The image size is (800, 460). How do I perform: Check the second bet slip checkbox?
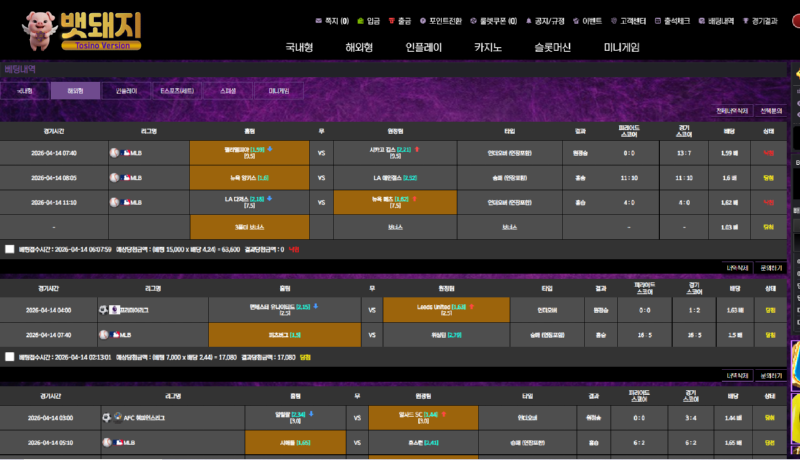point(9,356)
